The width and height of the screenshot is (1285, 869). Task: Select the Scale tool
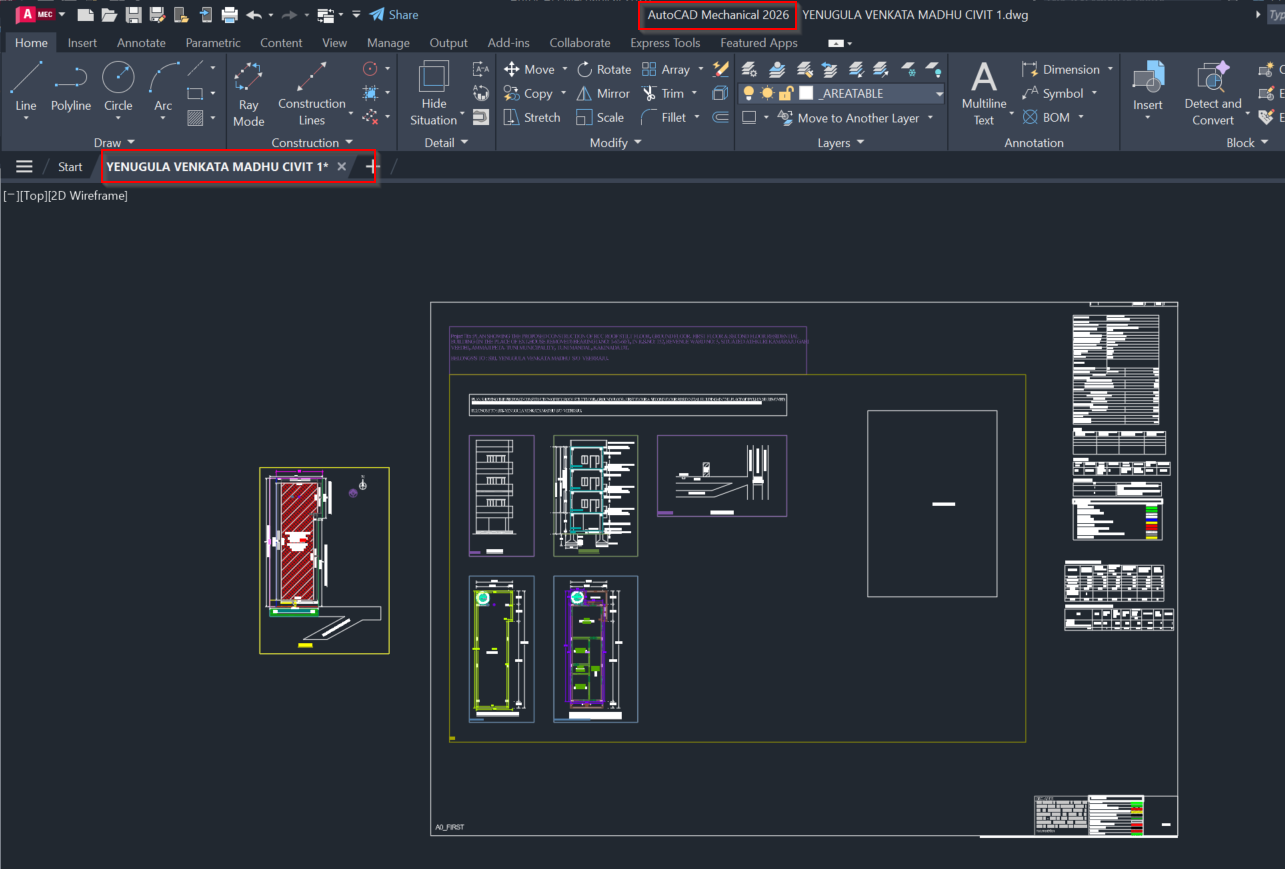(x=600, y=117)
